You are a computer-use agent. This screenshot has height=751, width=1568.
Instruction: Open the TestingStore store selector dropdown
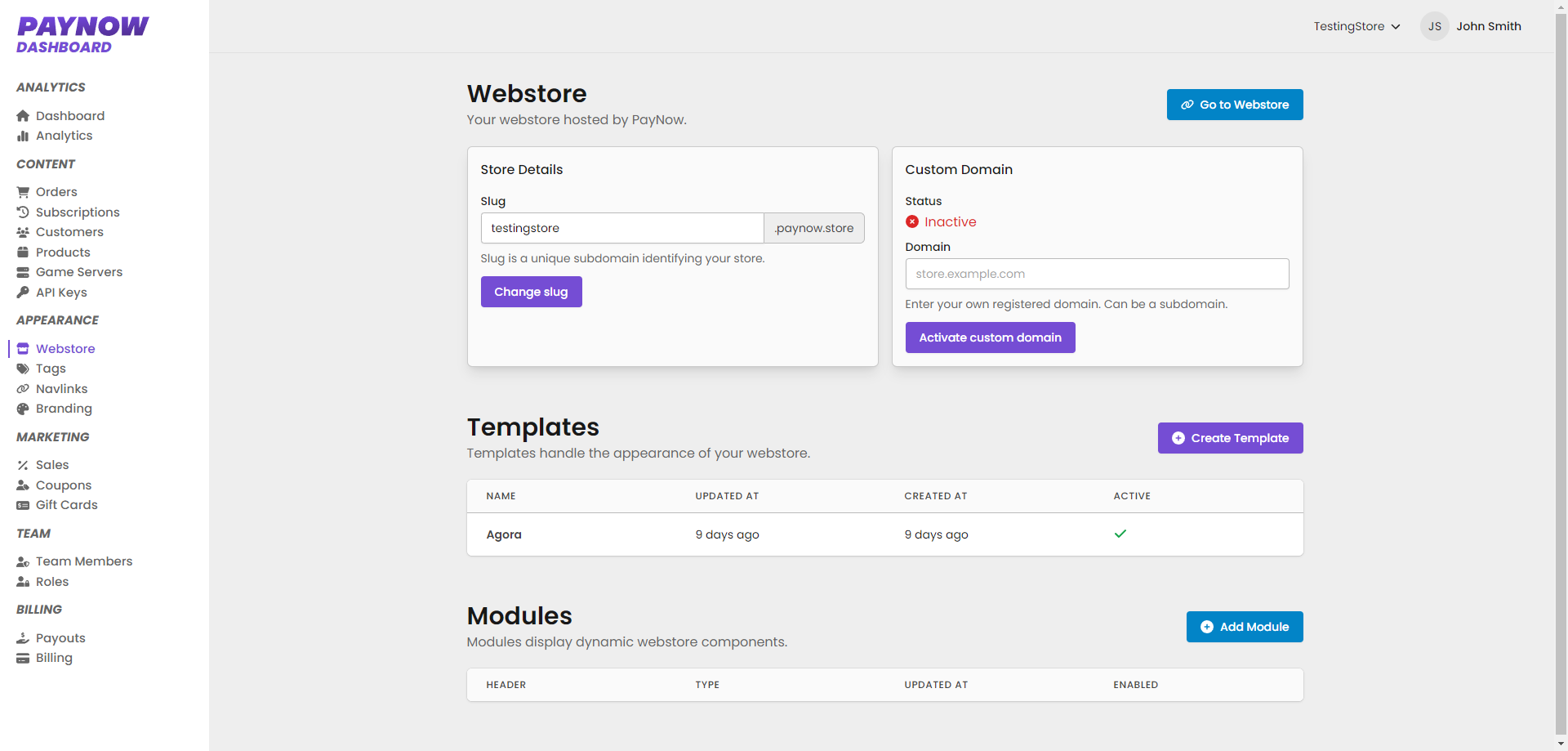[1356, 26]
